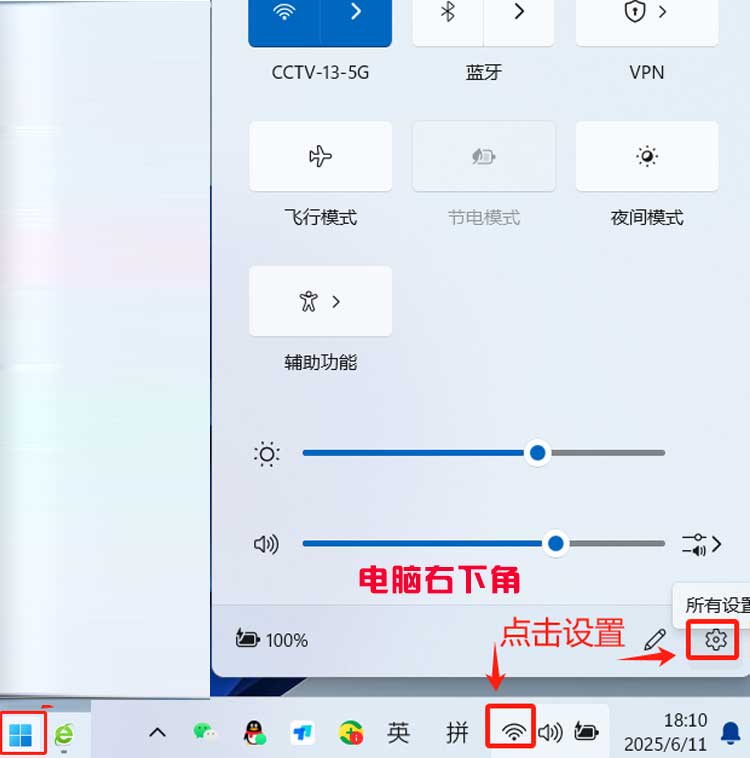
Task: Open the Windows Start menu
Action: (21, 734)
